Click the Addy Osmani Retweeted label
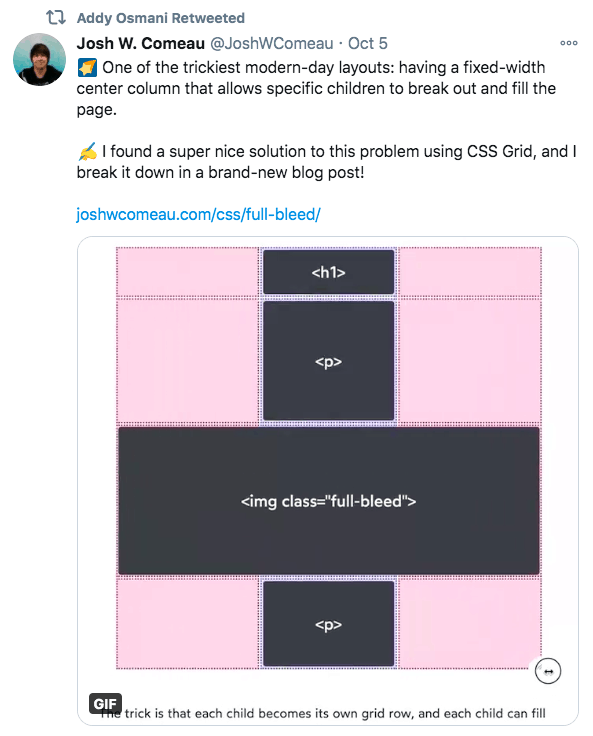 click(161, 18)
